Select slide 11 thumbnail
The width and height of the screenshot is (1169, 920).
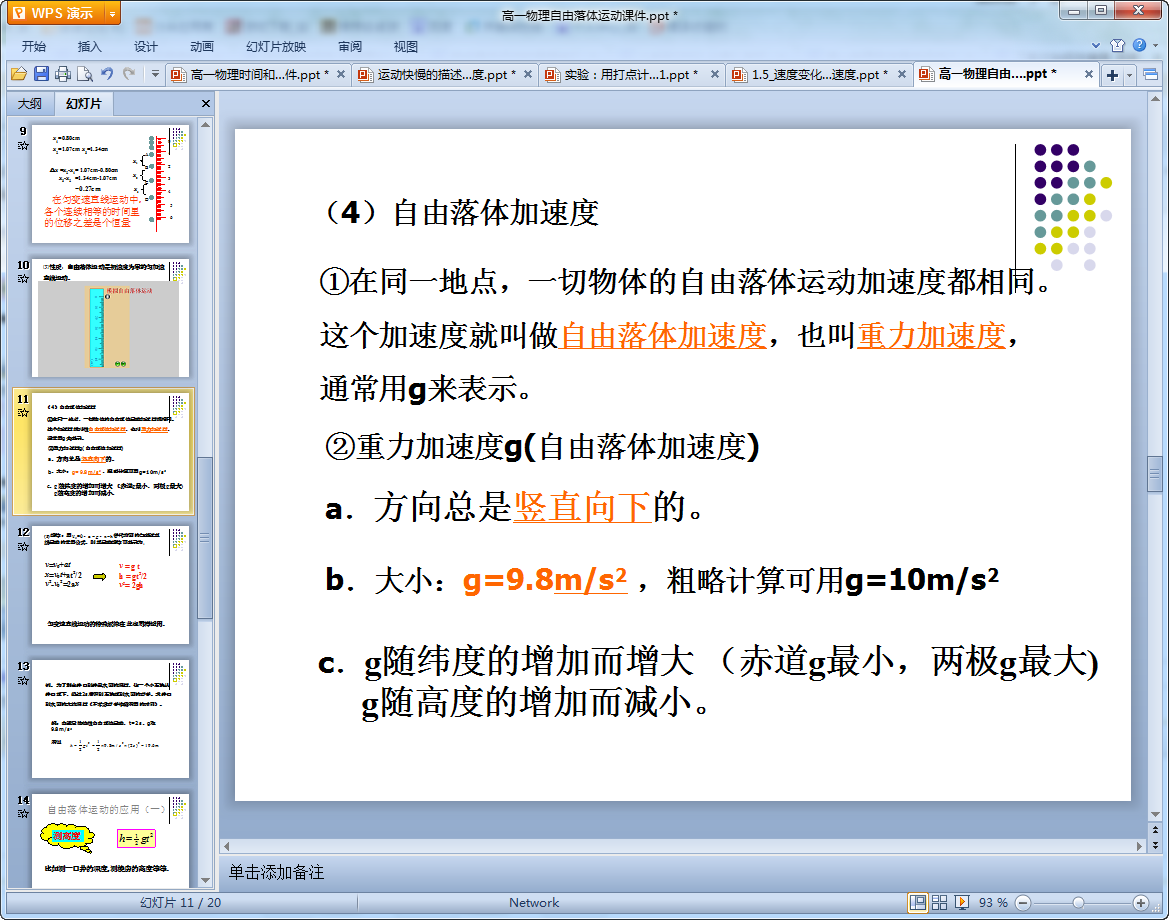110,452
